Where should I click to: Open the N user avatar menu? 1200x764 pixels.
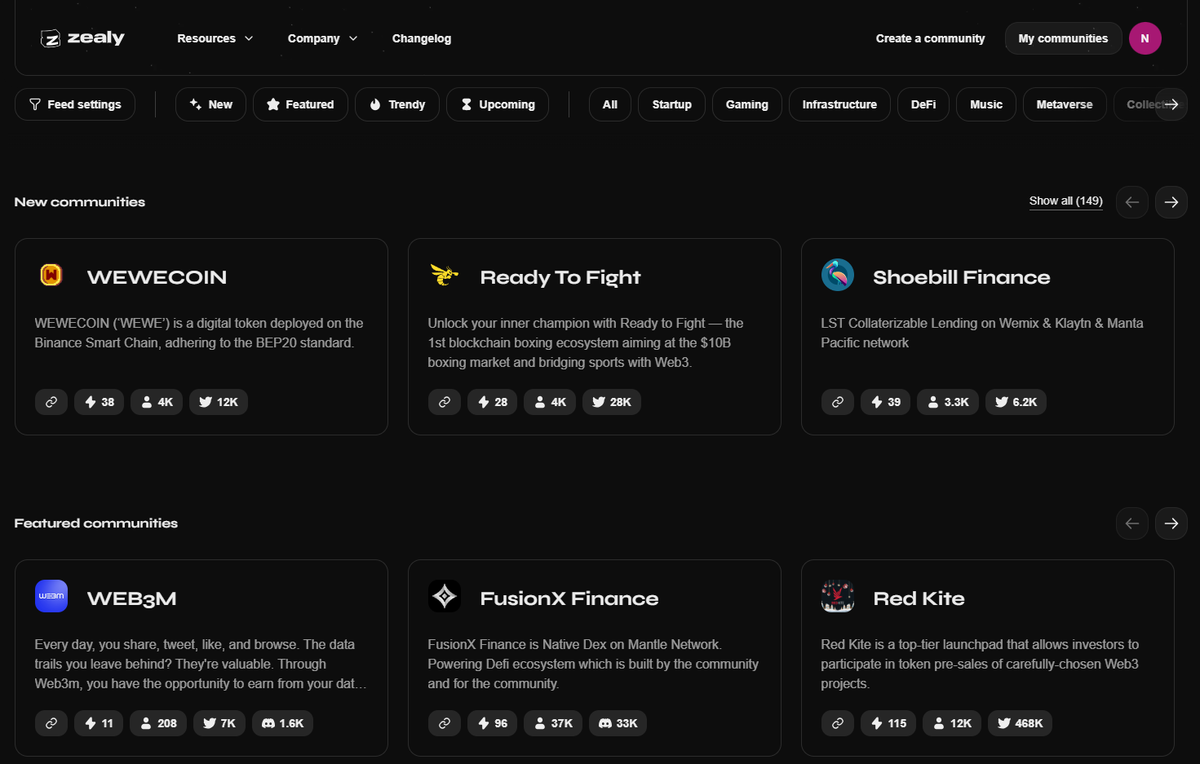click(x=1145, y=38)
